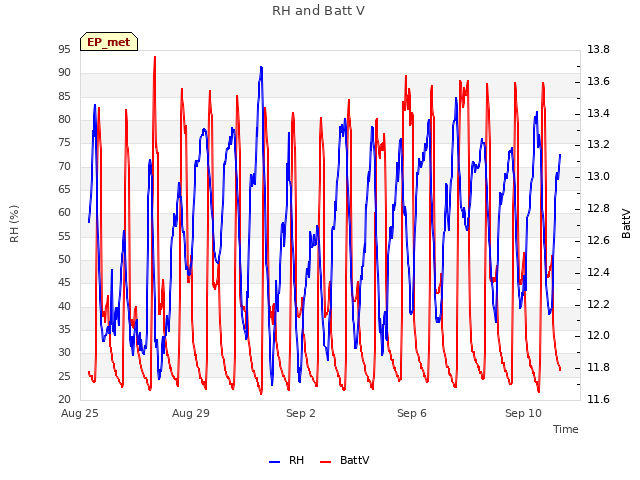Viewport: 640px width, 480px height.
Task: Click the 80 value on RH axis
Action: pyautogui.click(x=64, y=120)
